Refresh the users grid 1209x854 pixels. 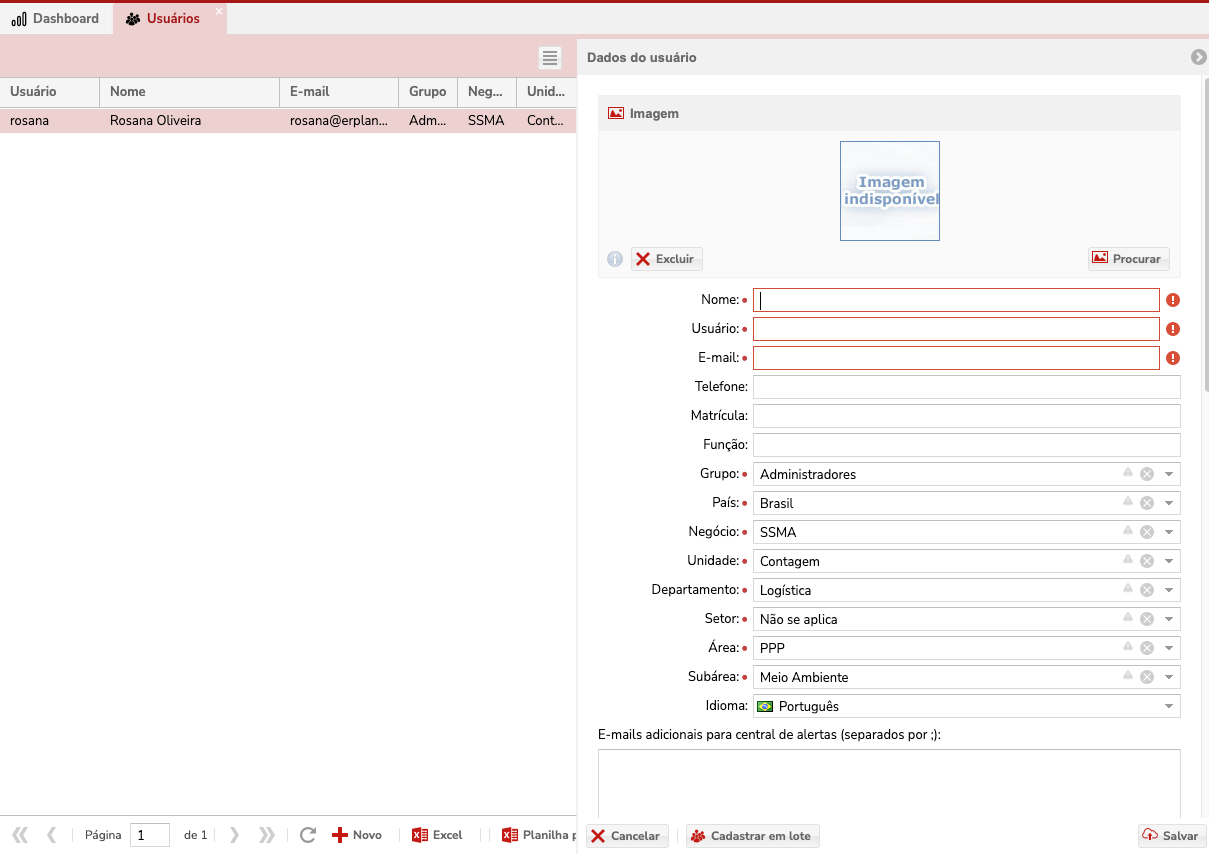tap(308, 835)
